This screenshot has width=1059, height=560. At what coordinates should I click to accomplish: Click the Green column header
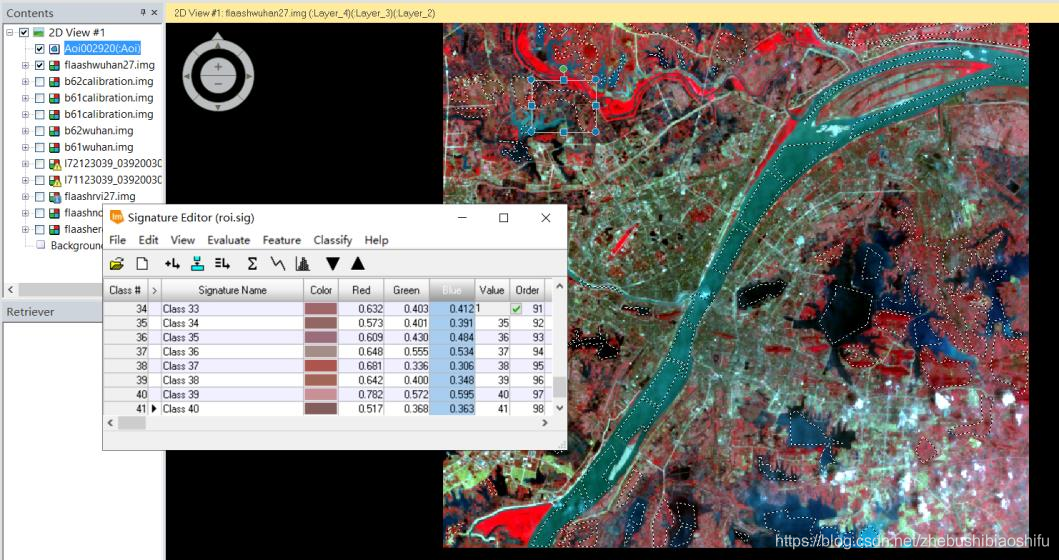(407, 290)
